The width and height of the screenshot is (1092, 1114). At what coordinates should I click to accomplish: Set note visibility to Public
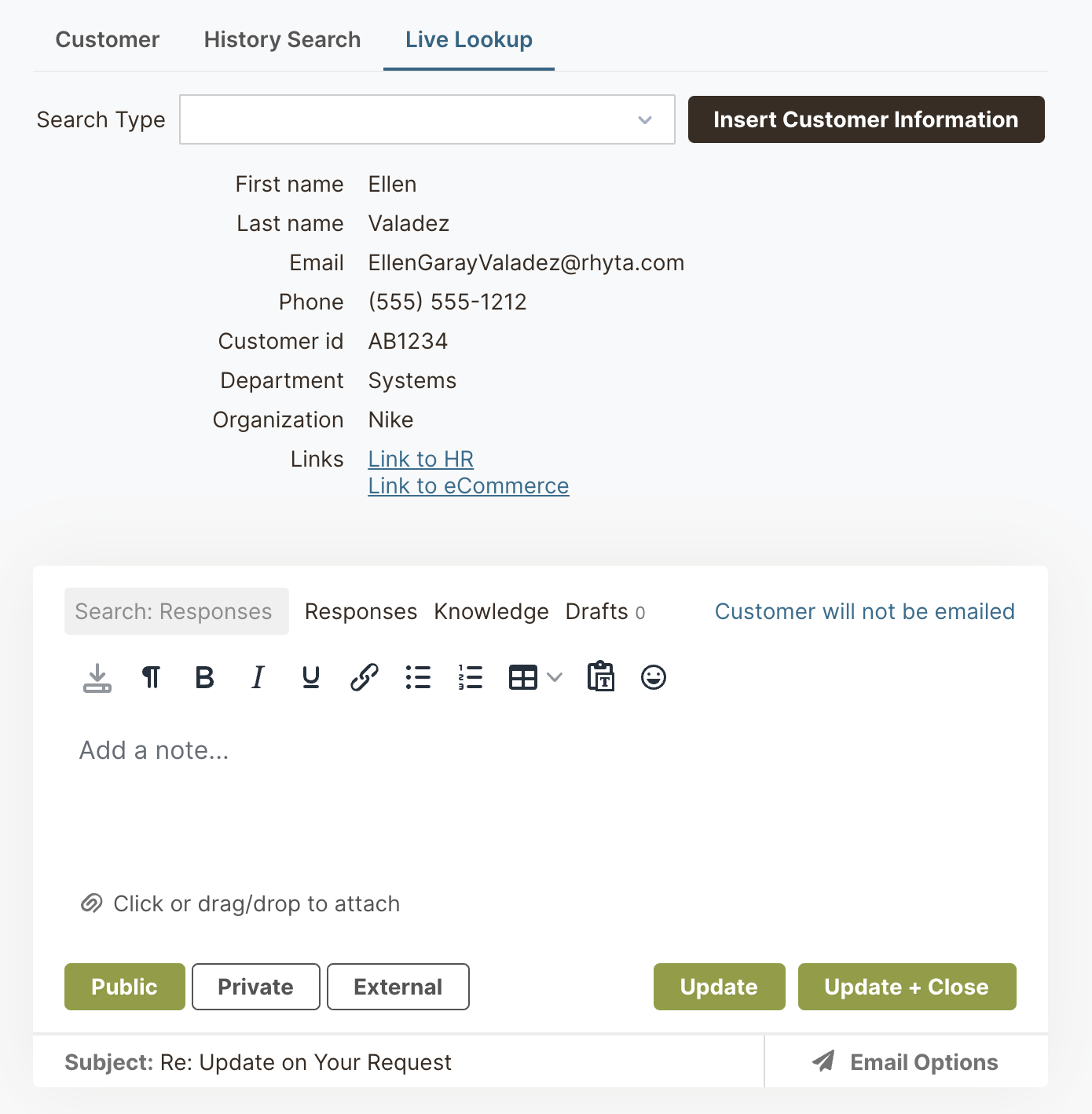coord(125,987)
